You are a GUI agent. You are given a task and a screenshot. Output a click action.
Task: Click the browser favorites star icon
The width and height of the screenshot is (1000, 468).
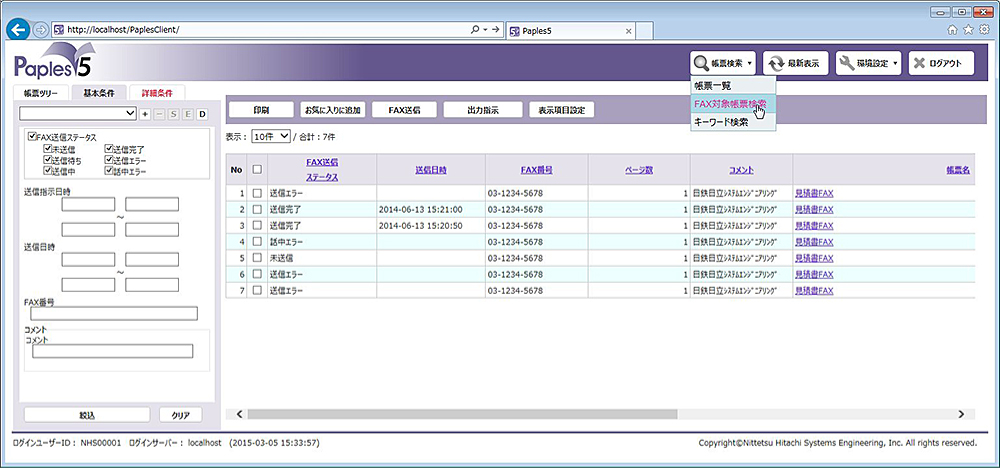click(968, 30)
